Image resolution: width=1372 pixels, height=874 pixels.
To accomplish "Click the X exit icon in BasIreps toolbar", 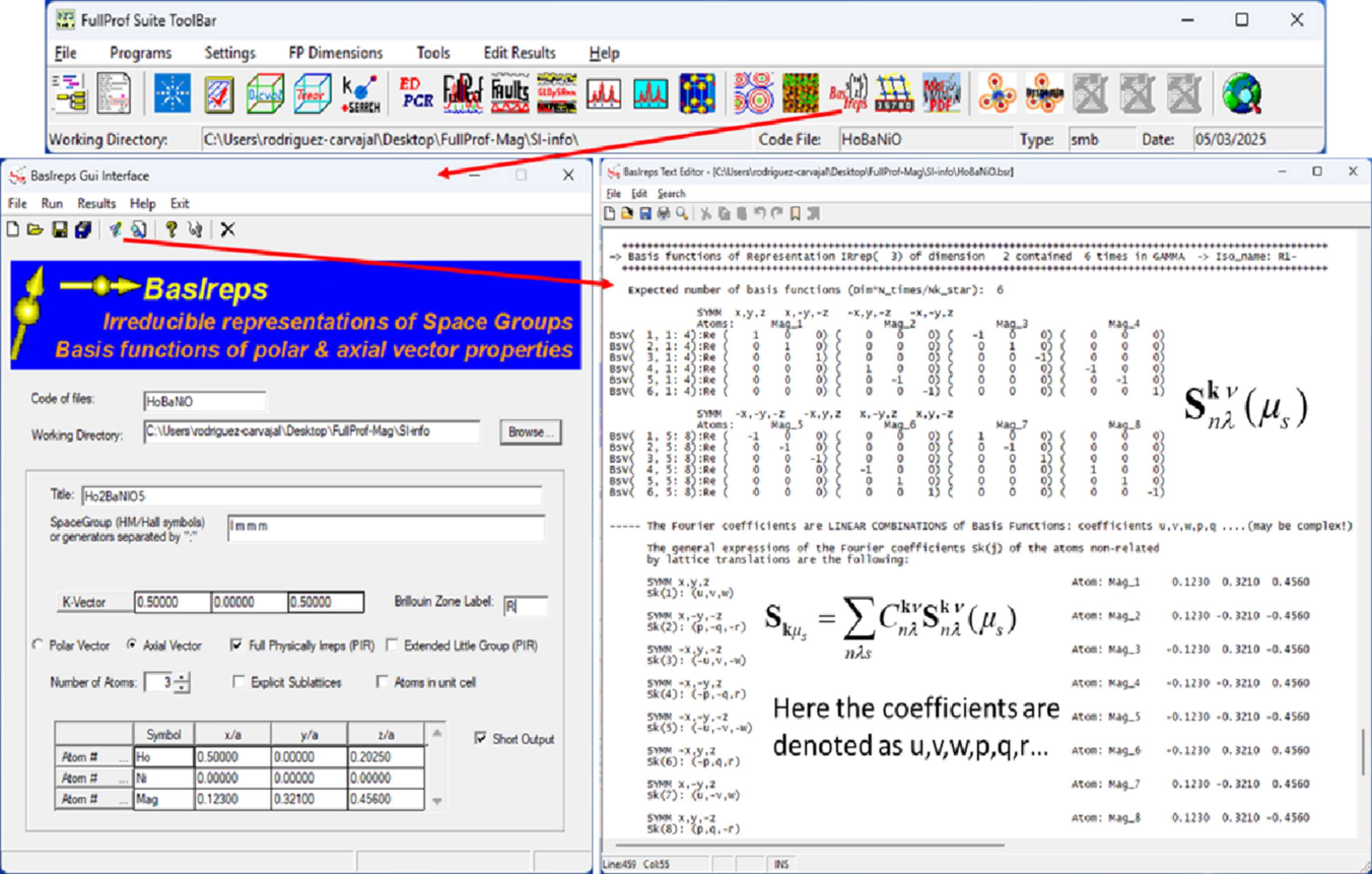I will click(x=227, y=230).
